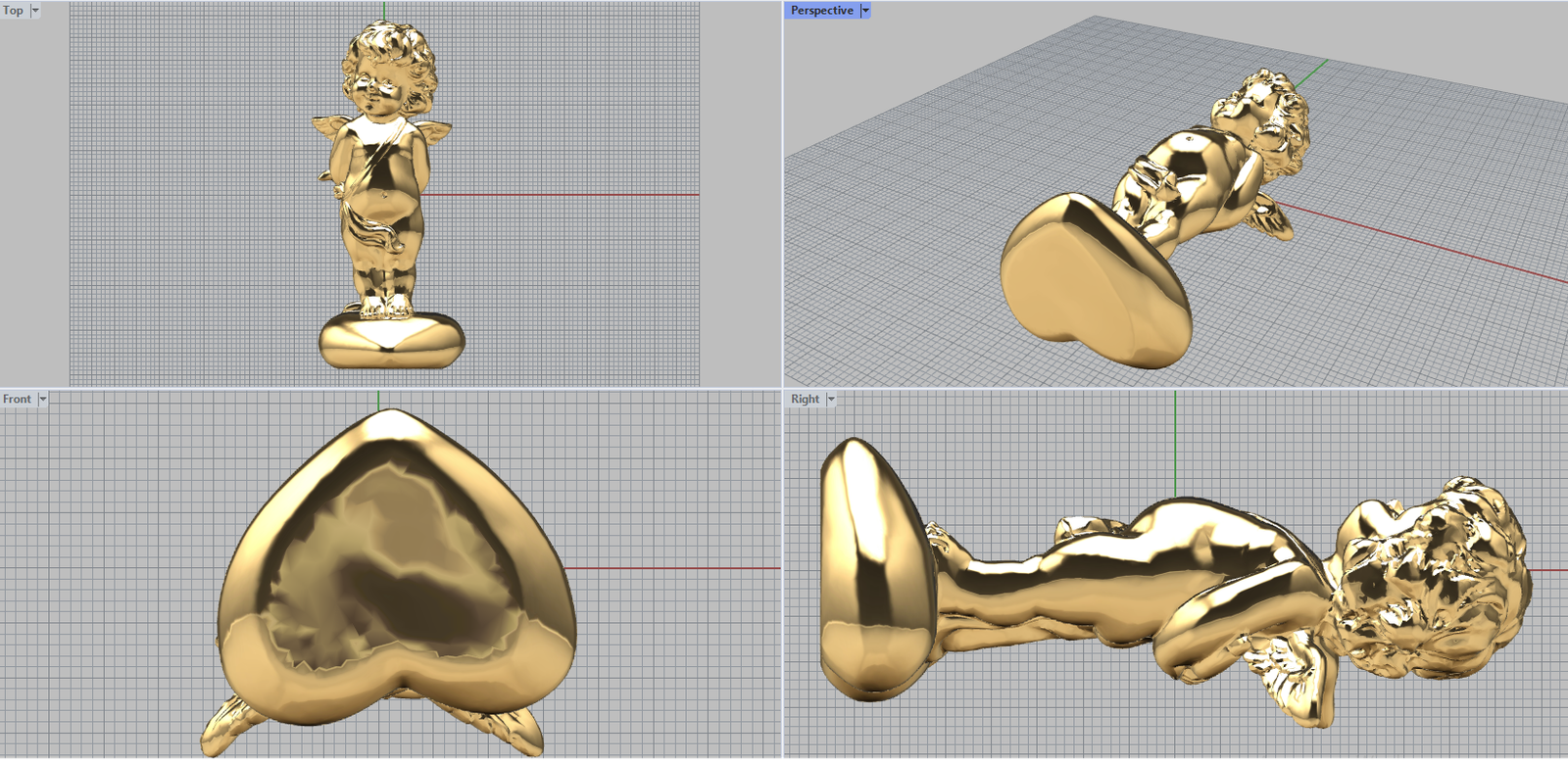Image resolution: width=1568 pixels, height=764 pixels.
Task: Click the red axis line in Front viewport
Action: (676, 568)
